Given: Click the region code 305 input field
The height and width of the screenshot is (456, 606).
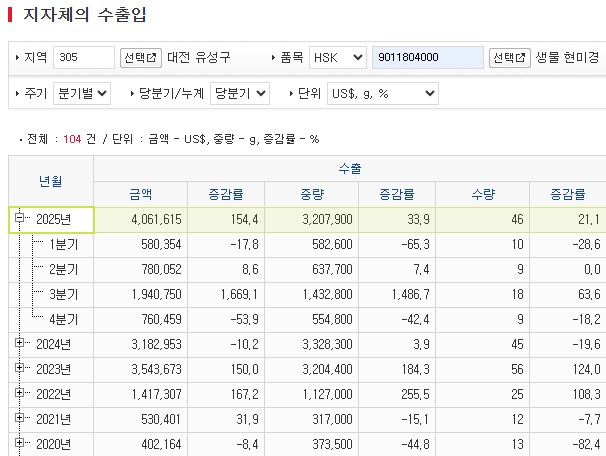Looking at the screenshot, I should 84,58.
